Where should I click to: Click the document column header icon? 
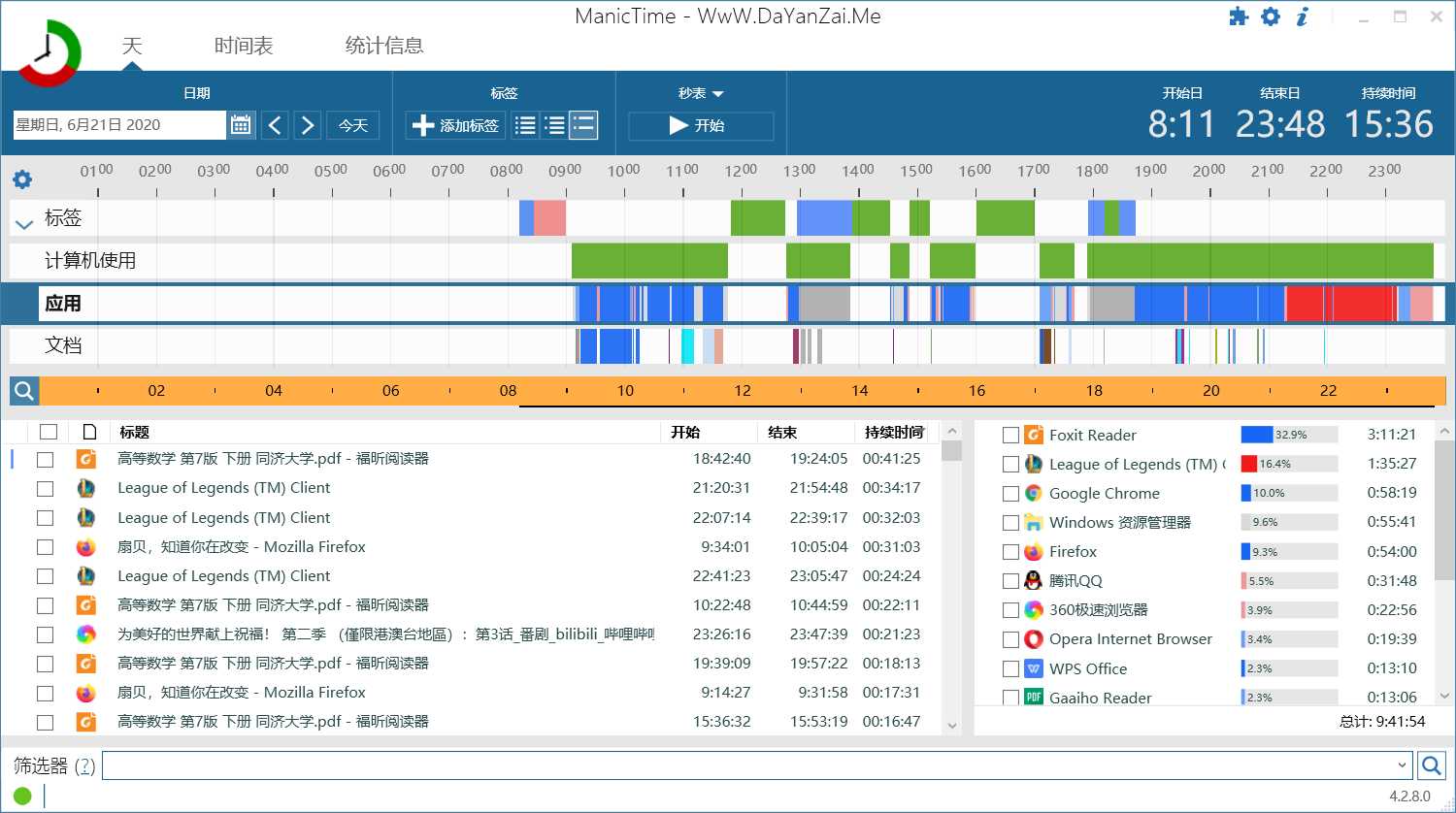89,432
